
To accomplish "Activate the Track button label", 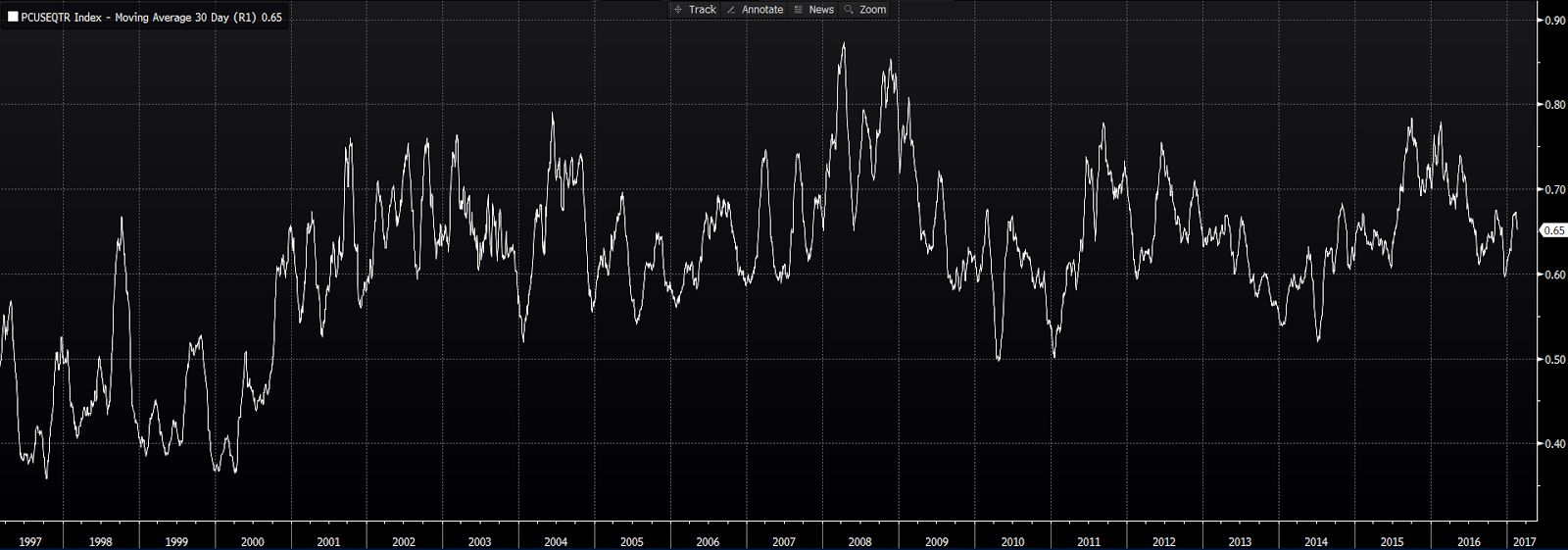I will tap(703, 9).
